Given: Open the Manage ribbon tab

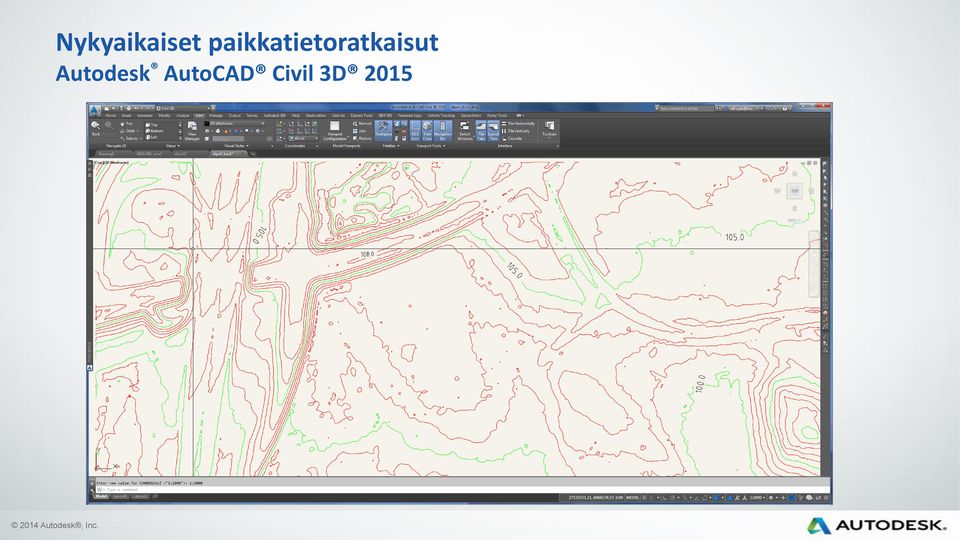Looking at the screenshot, I should [216, 116].
